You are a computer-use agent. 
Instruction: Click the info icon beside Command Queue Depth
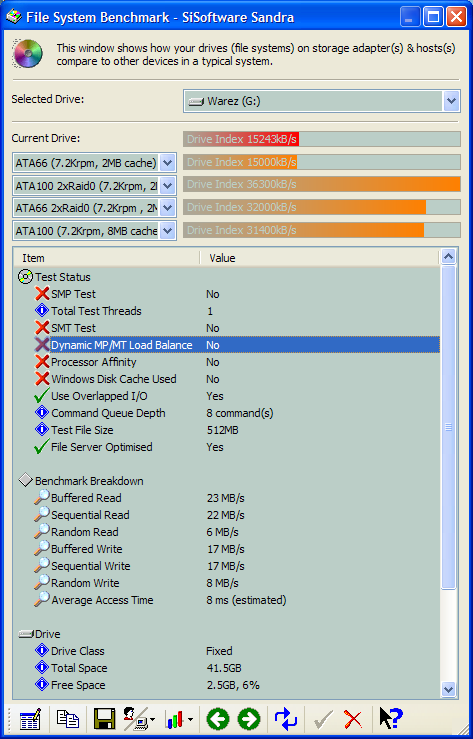42,413
